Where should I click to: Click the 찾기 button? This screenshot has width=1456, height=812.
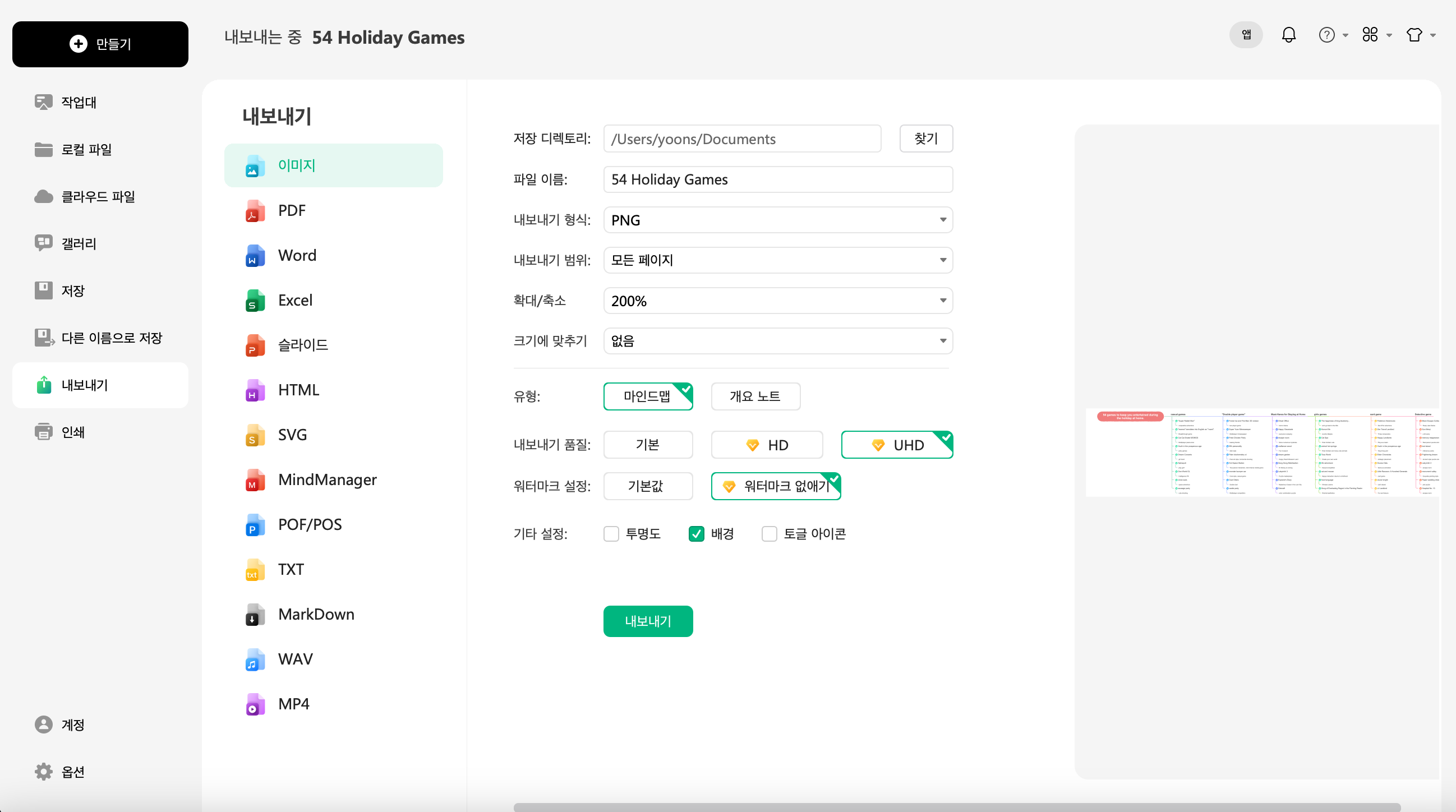923,139
